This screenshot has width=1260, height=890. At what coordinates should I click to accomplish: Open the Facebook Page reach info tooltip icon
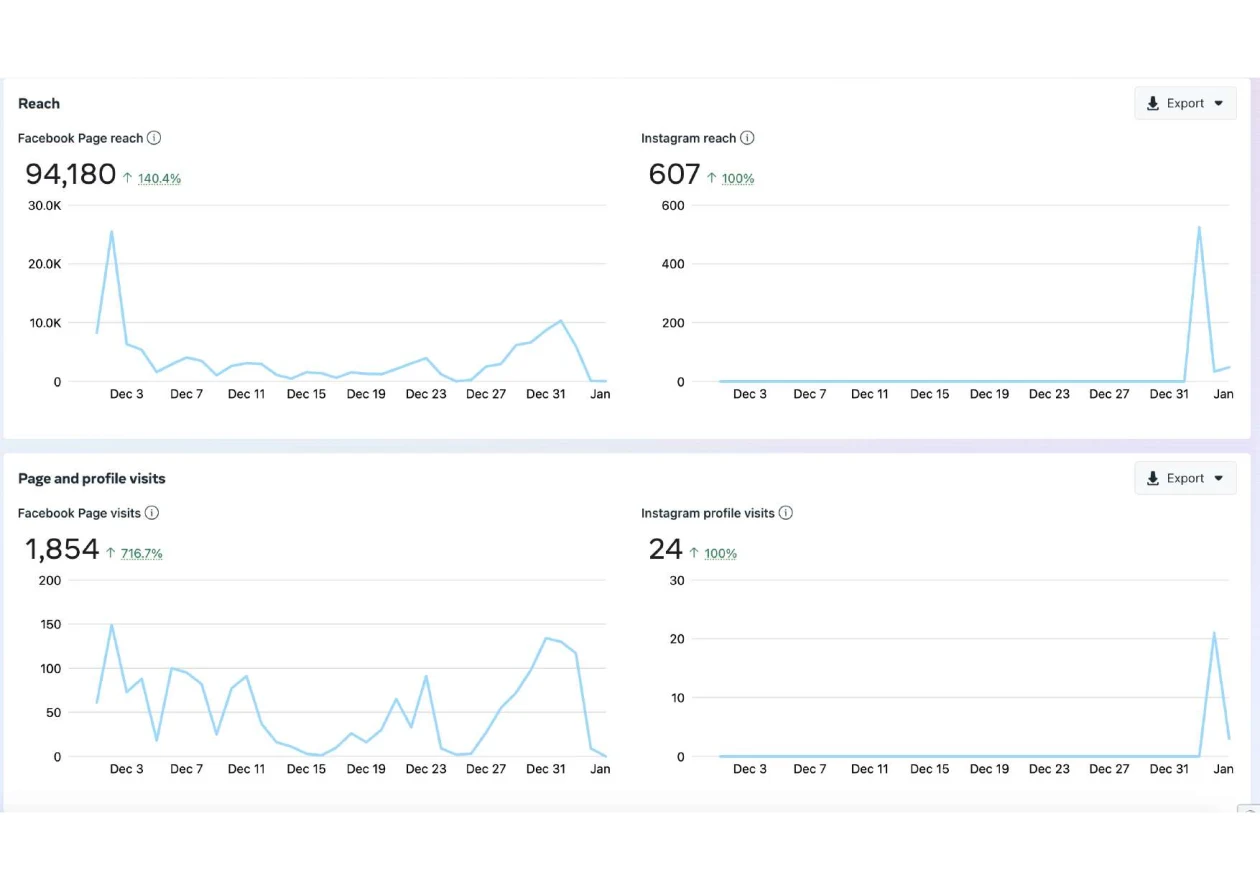155,138
